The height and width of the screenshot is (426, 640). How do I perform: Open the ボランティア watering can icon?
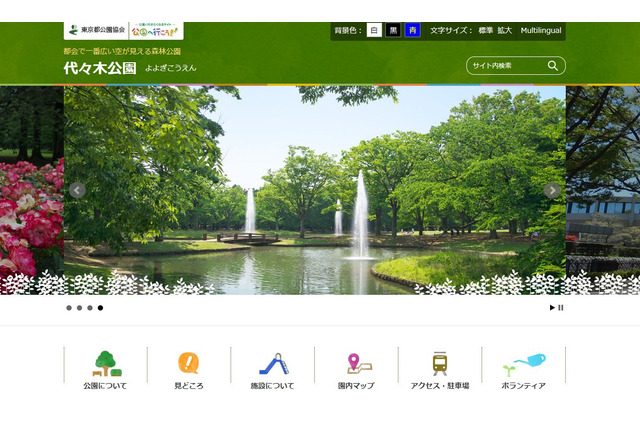pos(524,364)
